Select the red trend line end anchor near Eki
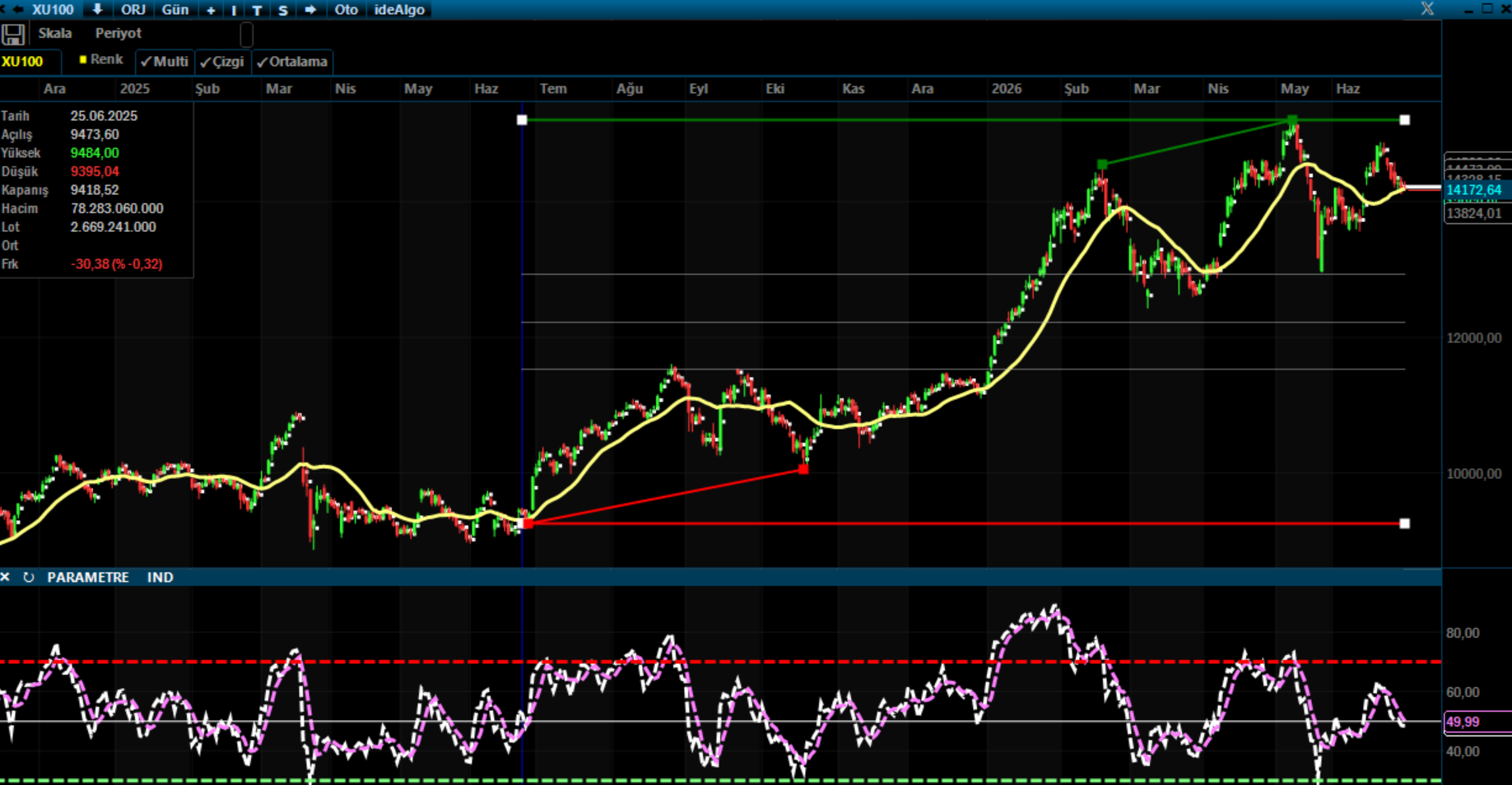 [x=803, y=469]
